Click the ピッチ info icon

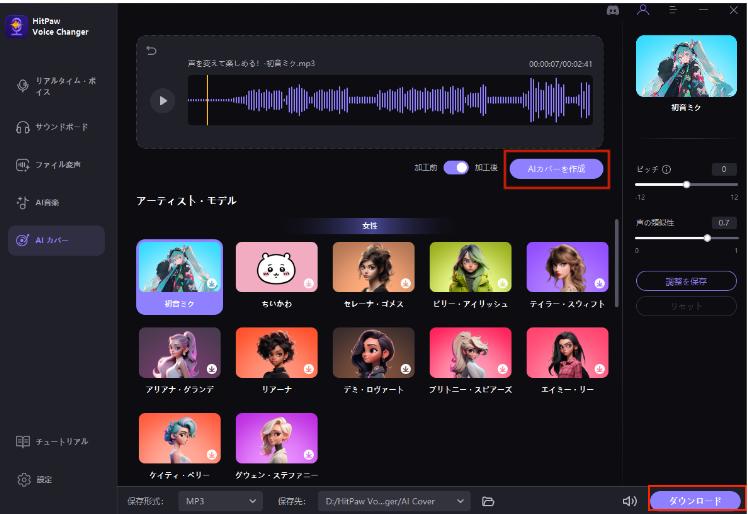[666, 169]
